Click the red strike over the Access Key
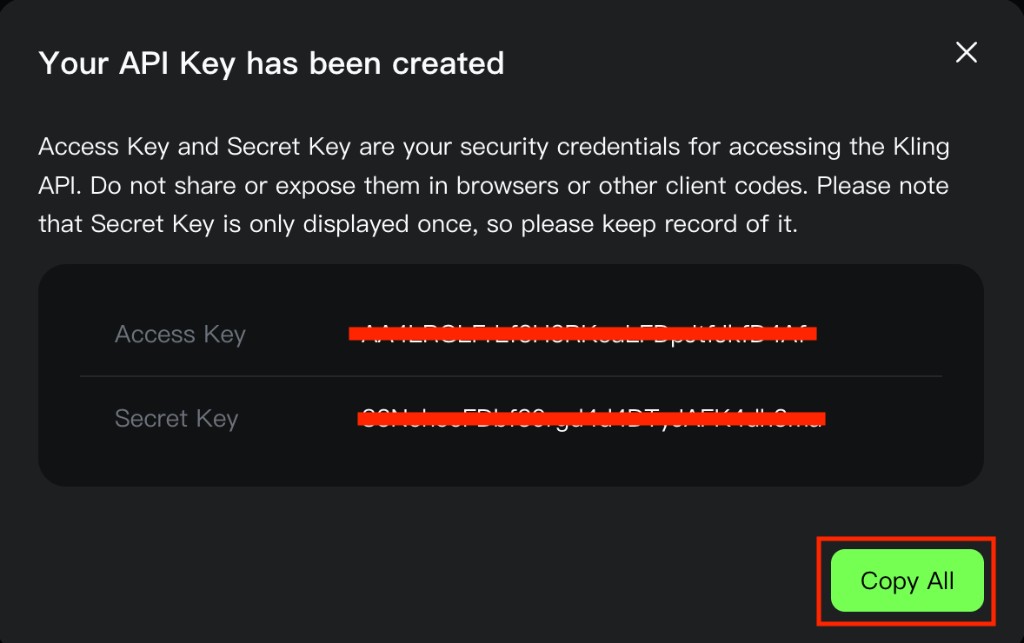 click(x=583, y=333)
